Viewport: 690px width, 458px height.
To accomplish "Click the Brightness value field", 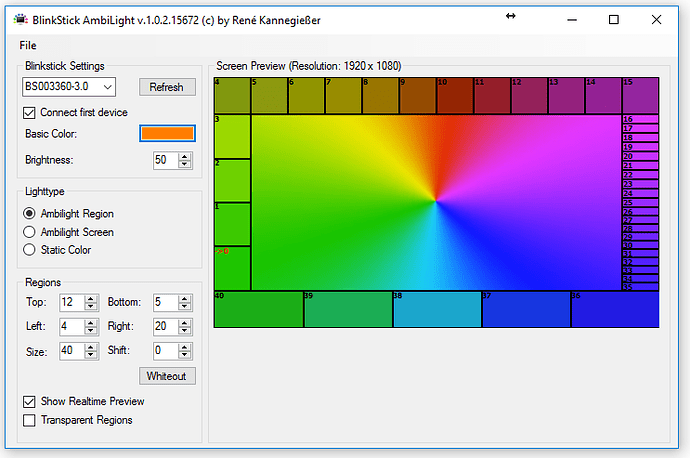I will click(x=166, y=160).
